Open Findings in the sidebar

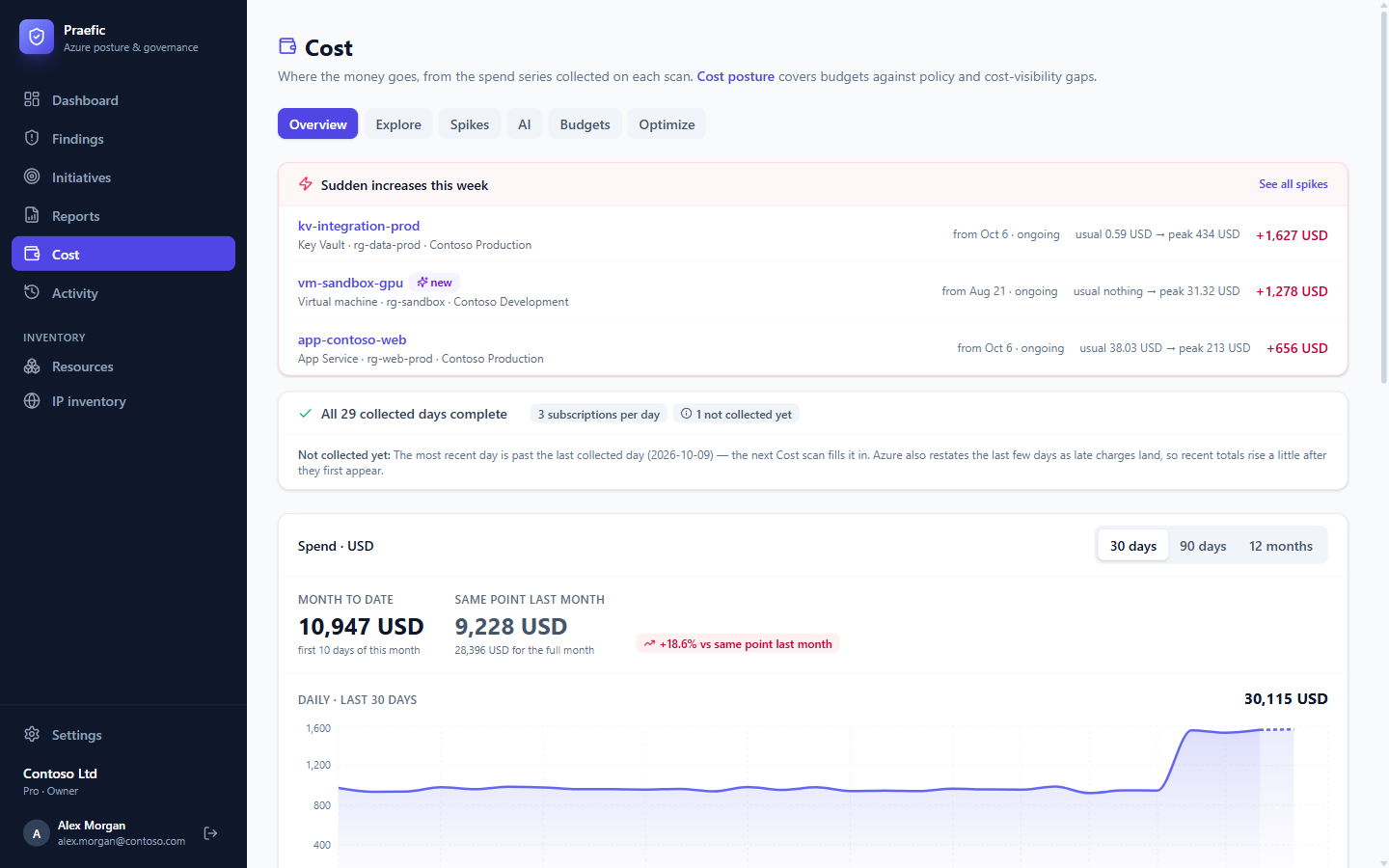coord(123,139)
